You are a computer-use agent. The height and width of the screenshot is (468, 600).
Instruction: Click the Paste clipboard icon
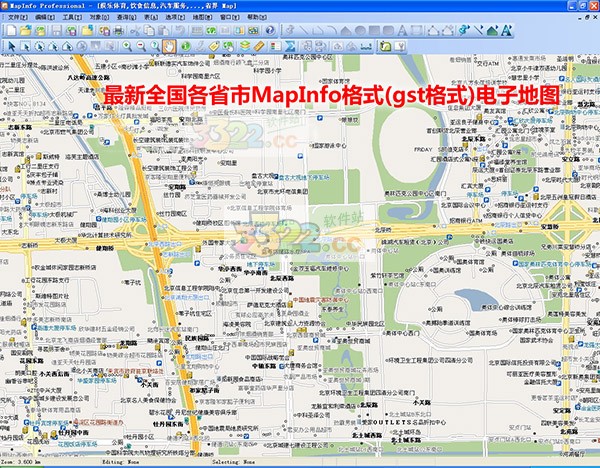(164, 30)
